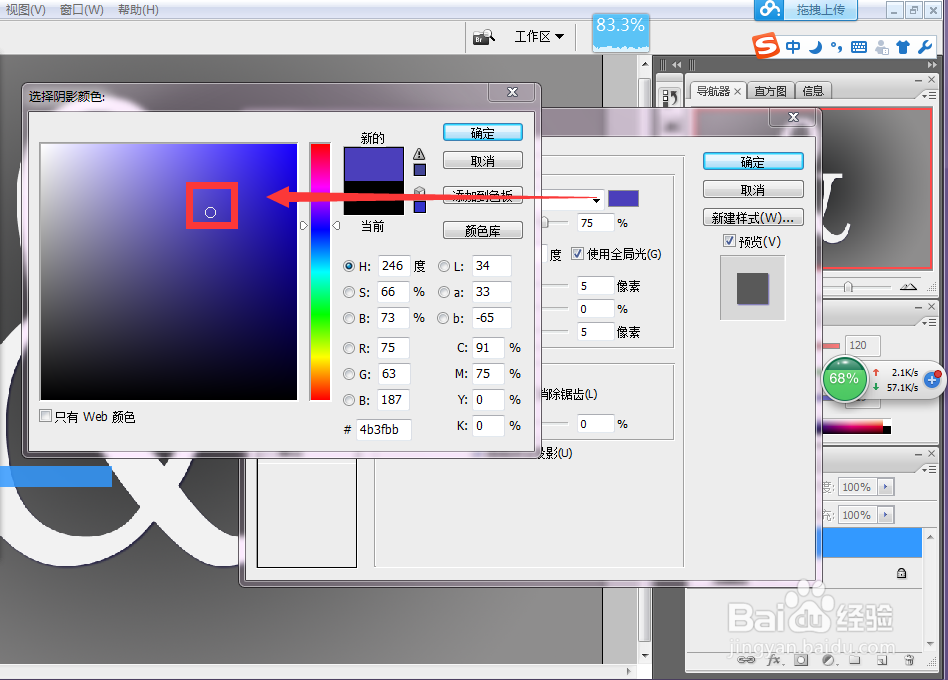Click 取消 in the color picker dialog

[482, 161]
